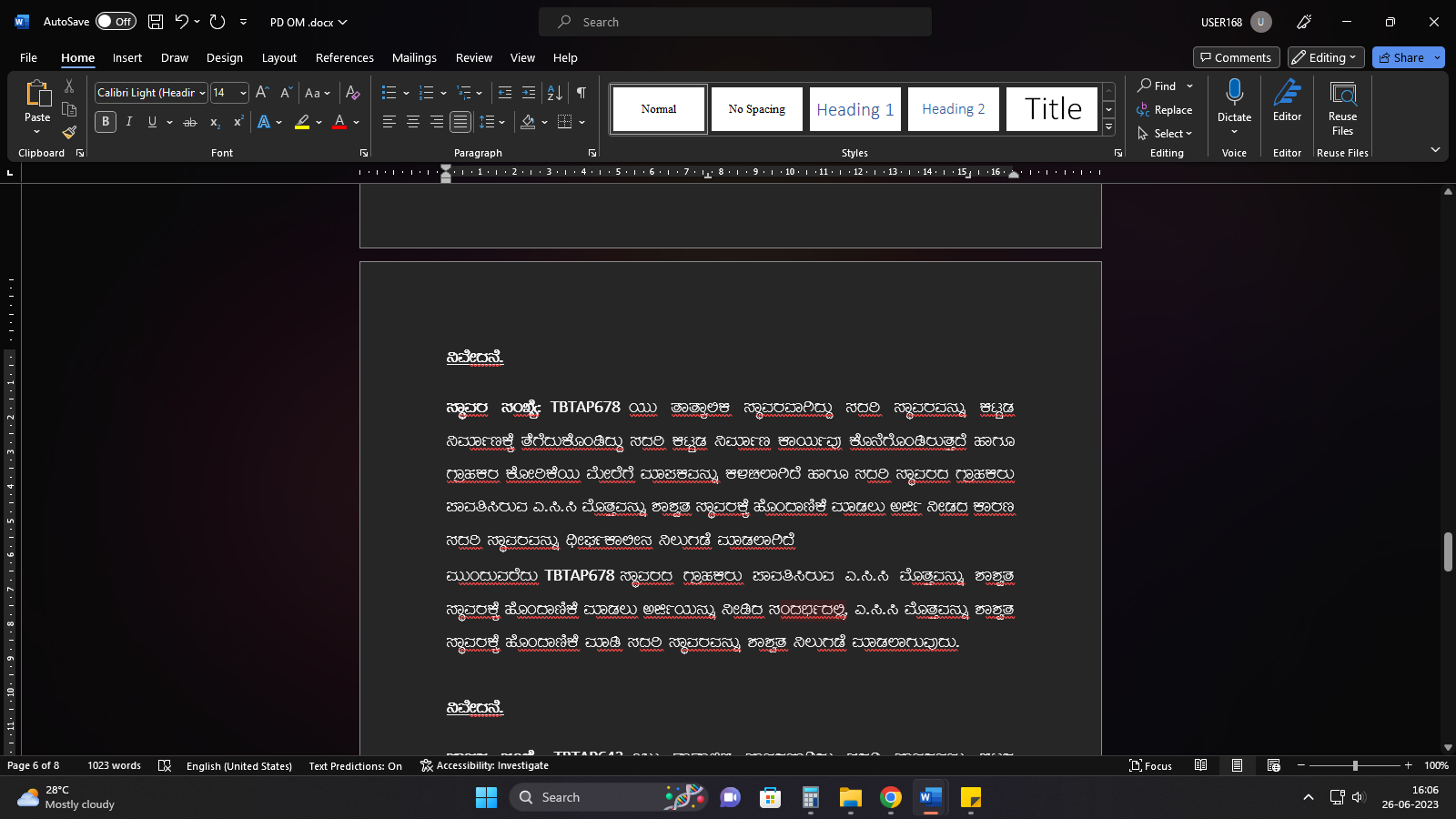Apply strikethrough formatting
The width and height of the screenshot is (1456, 819).
tap(190, 122)
